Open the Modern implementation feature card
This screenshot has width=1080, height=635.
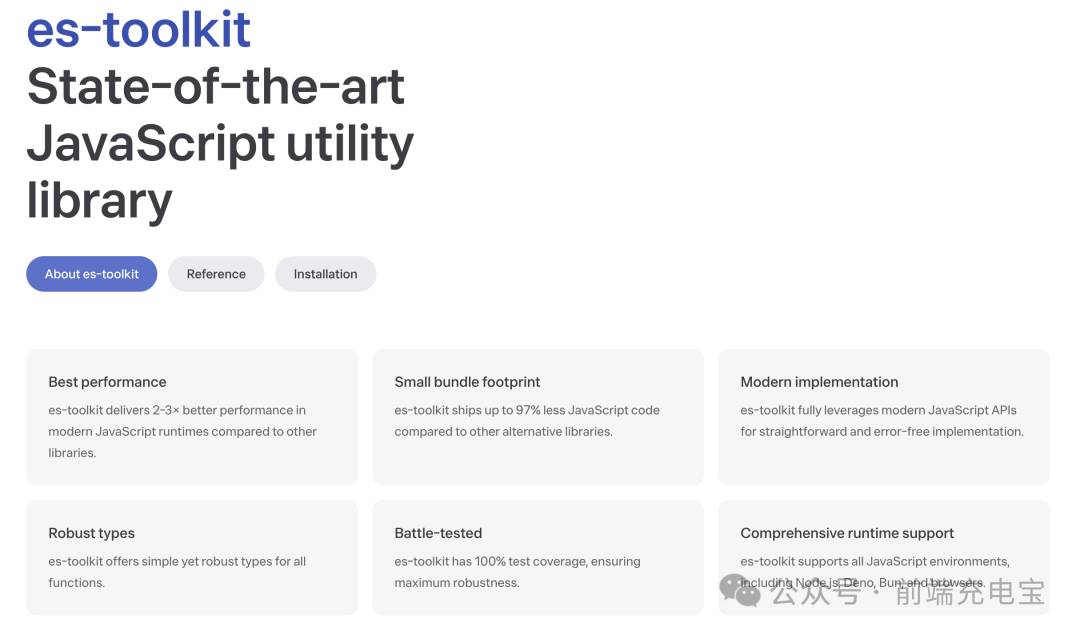point(884,417)
